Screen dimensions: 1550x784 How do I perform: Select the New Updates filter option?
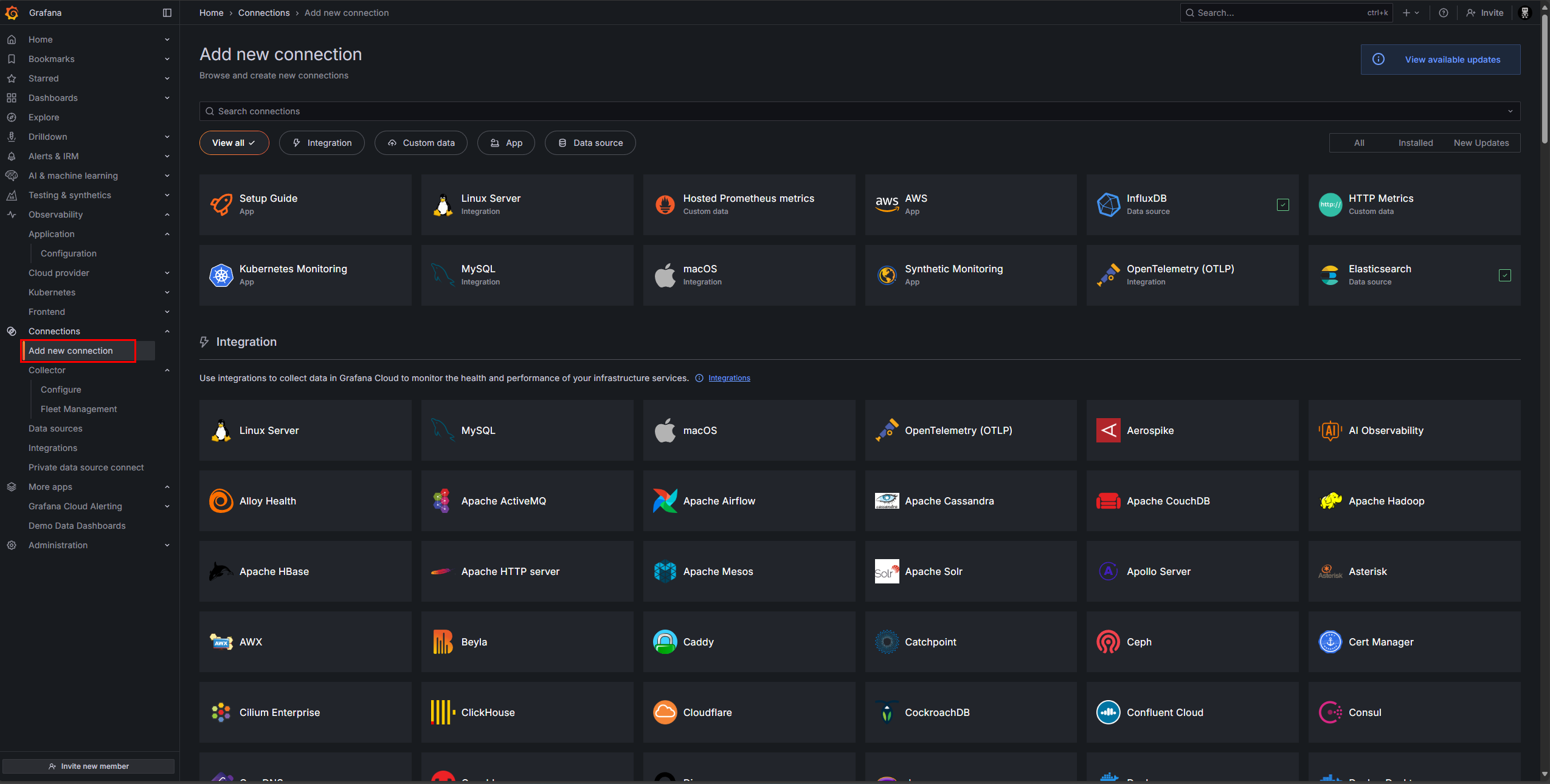[x=1481, y=143]
